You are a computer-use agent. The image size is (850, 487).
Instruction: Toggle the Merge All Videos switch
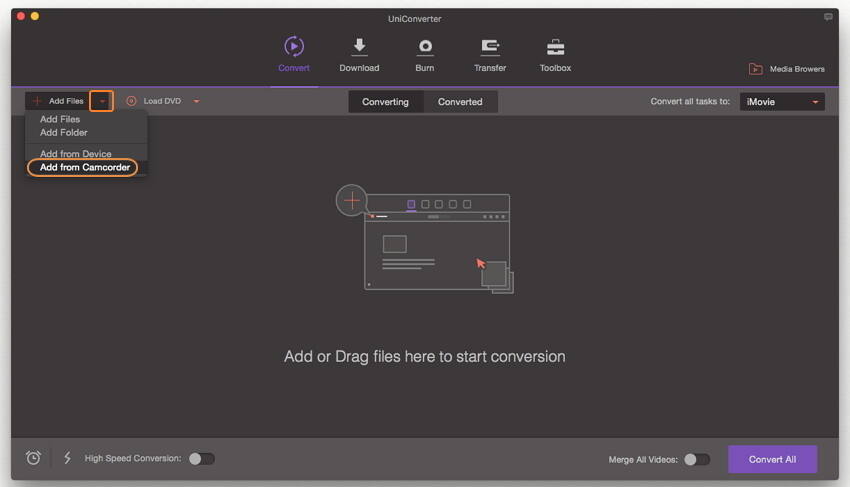[697, 459]
